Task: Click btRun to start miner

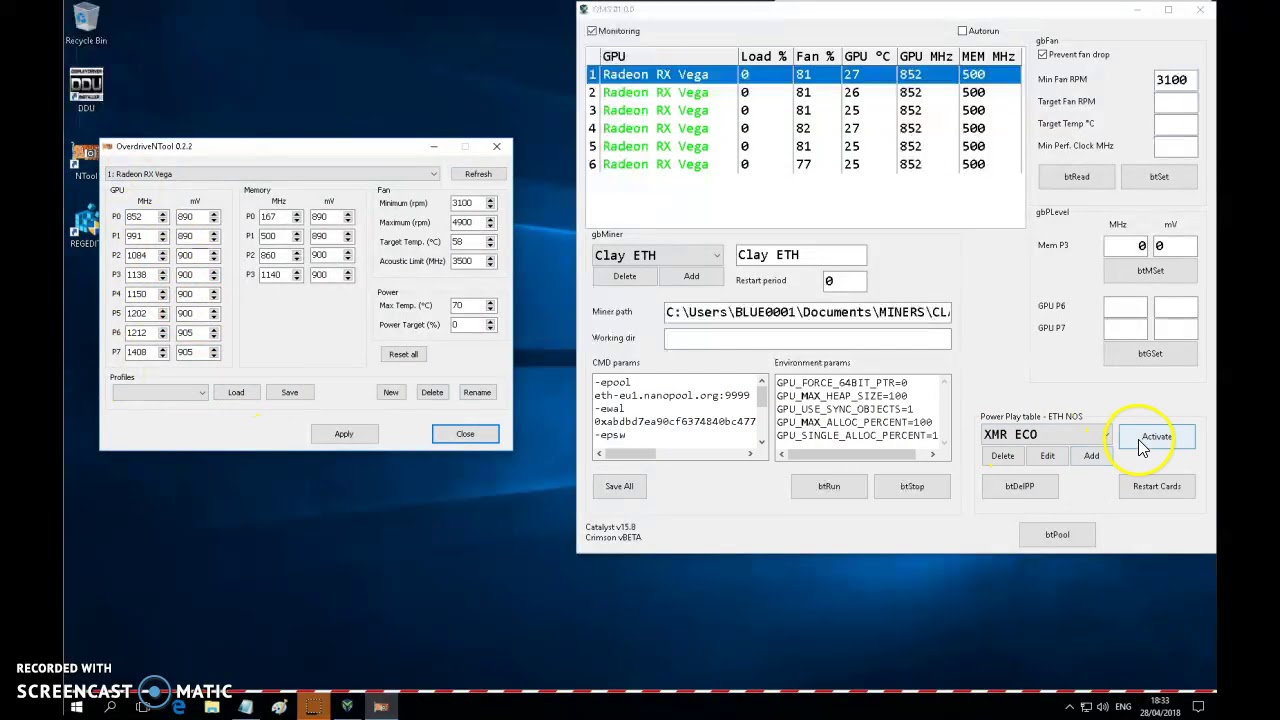Action: [829, 487]
